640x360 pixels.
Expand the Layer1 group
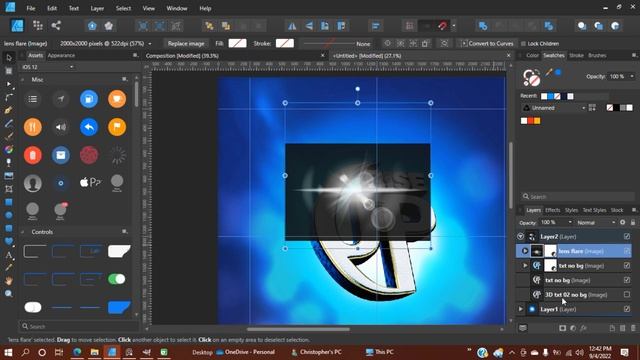pos(520,309)
